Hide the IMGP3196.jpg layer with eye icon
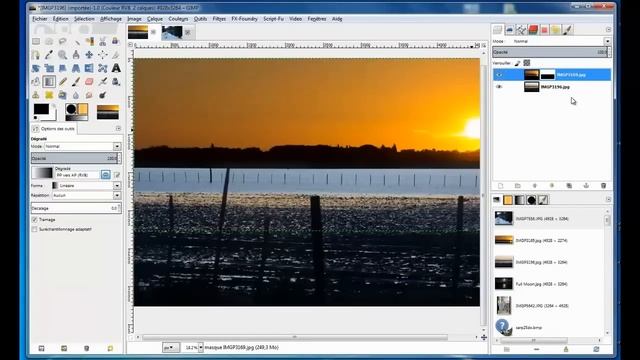This screenshot has width=640, height=360. click(499, 87)
